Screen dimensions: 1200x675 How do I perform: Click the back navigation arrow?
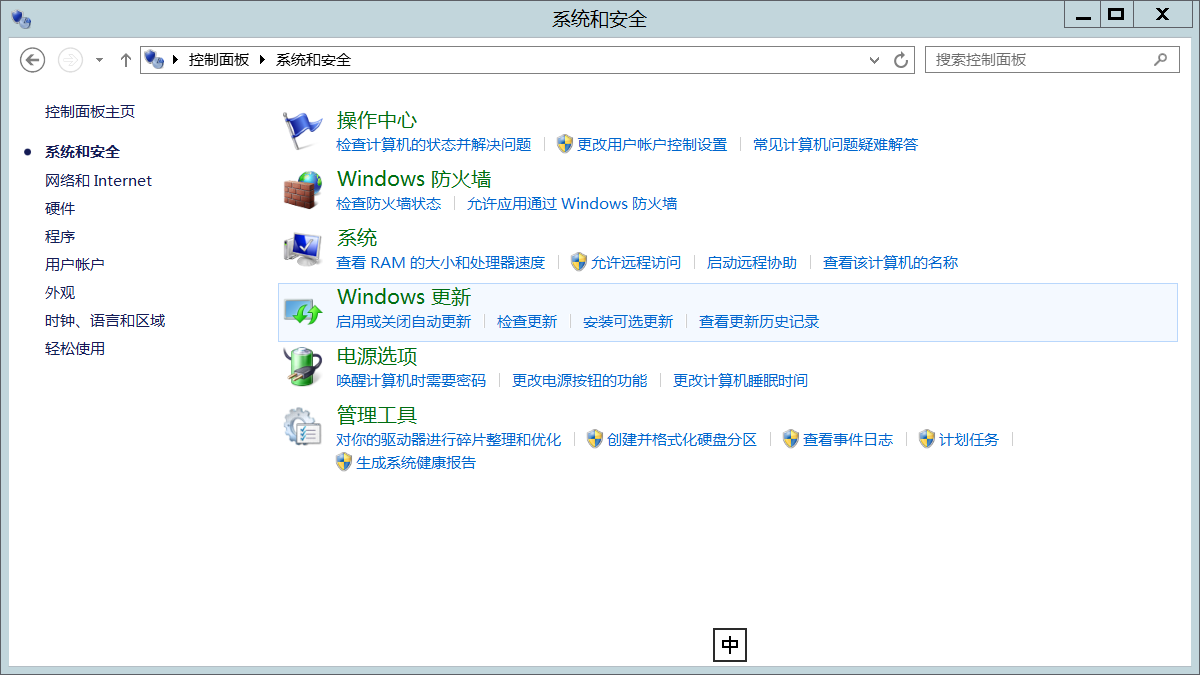tap(33, 60)
